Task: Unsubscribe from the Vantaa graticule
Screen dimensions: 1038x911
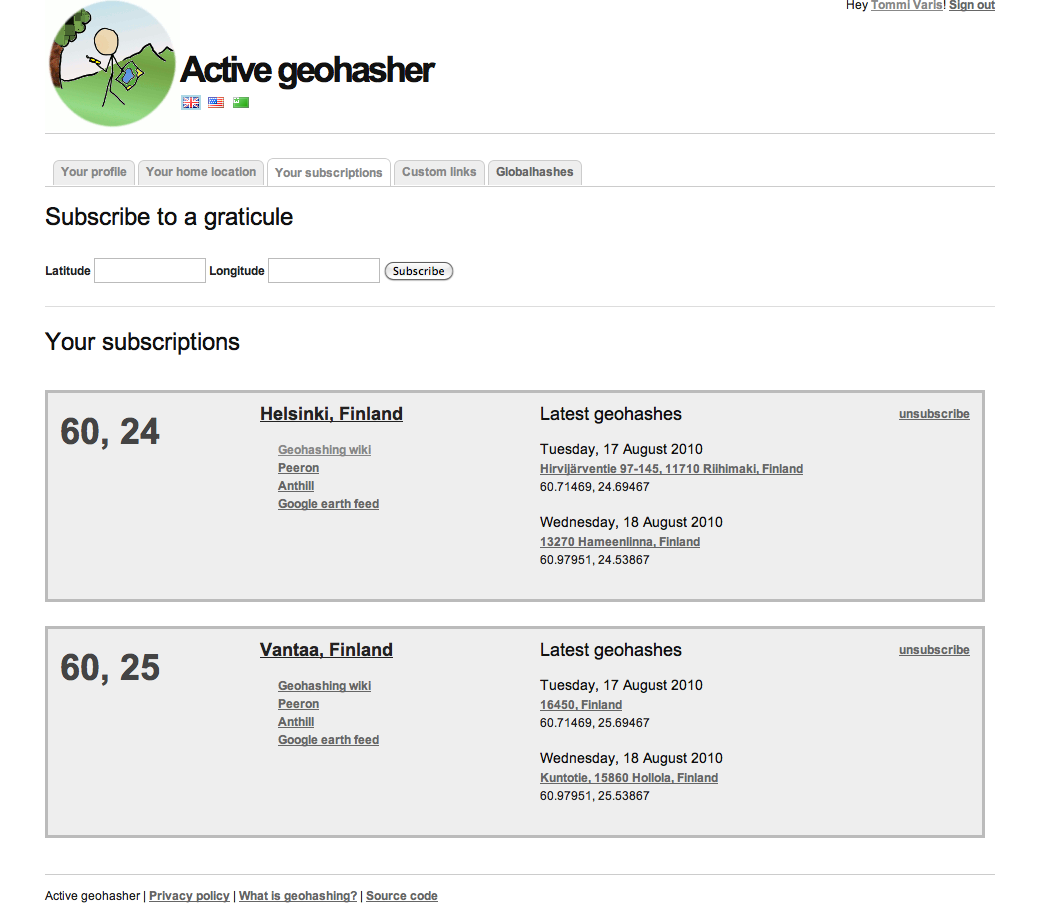Action: pyautogui.click(x=934, y=650)
